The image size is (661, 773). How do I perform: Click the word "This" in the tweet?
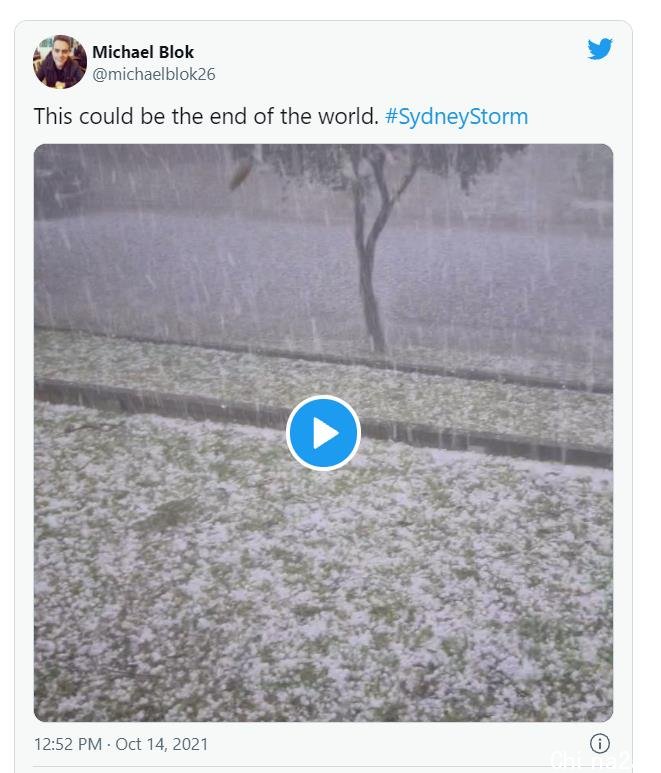pyautogui.click(x=53, y=117)
